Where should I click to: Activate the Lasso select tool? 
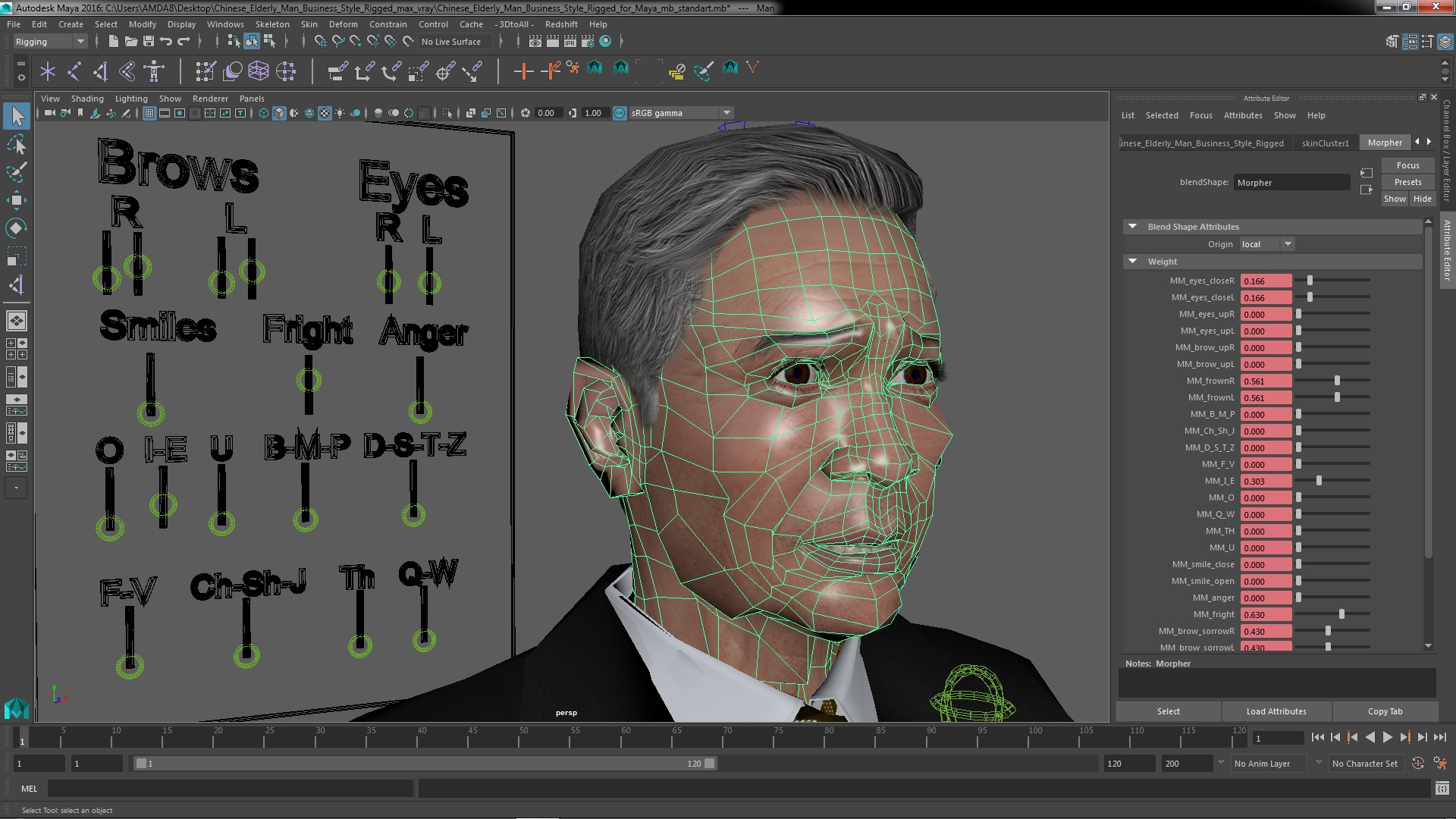17,144
